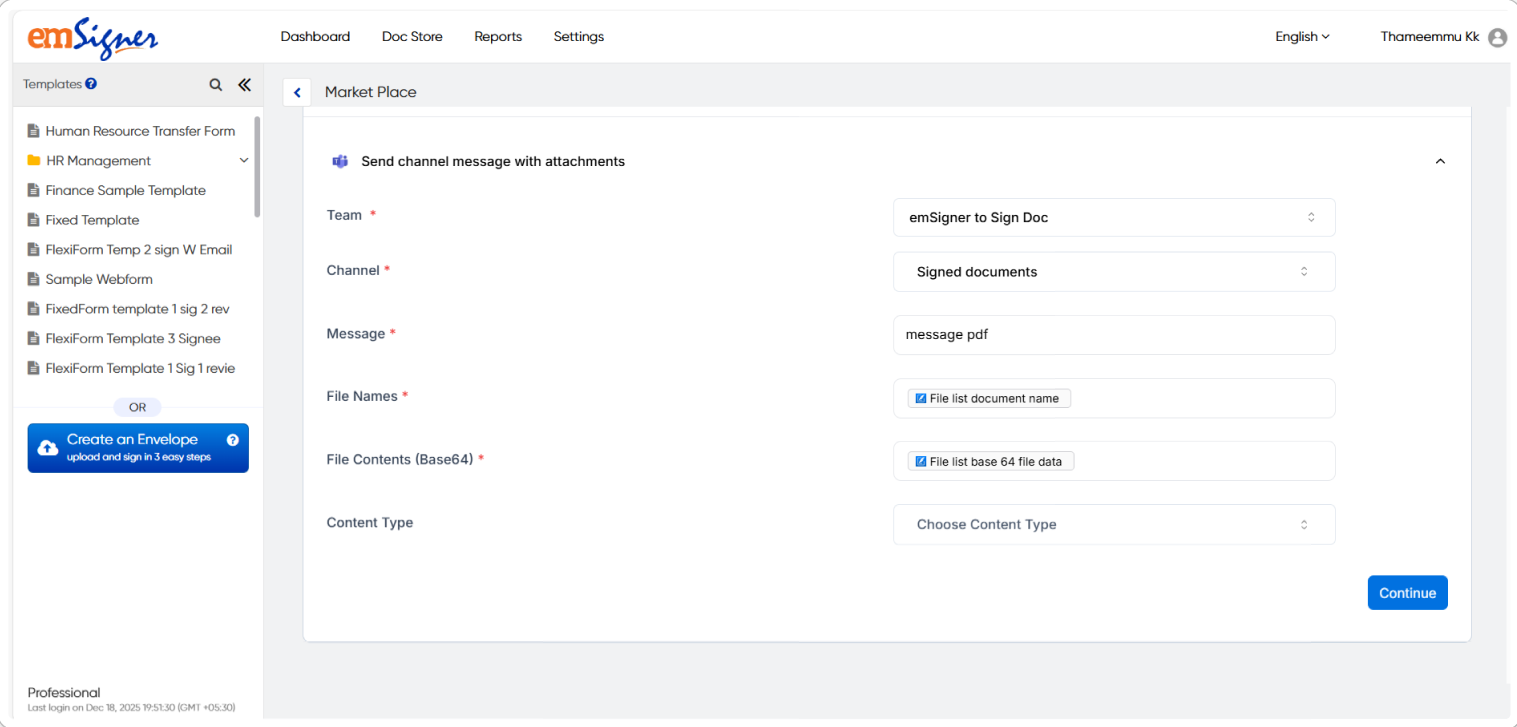Click the Create an Envelope help icon

coord(233,440)
